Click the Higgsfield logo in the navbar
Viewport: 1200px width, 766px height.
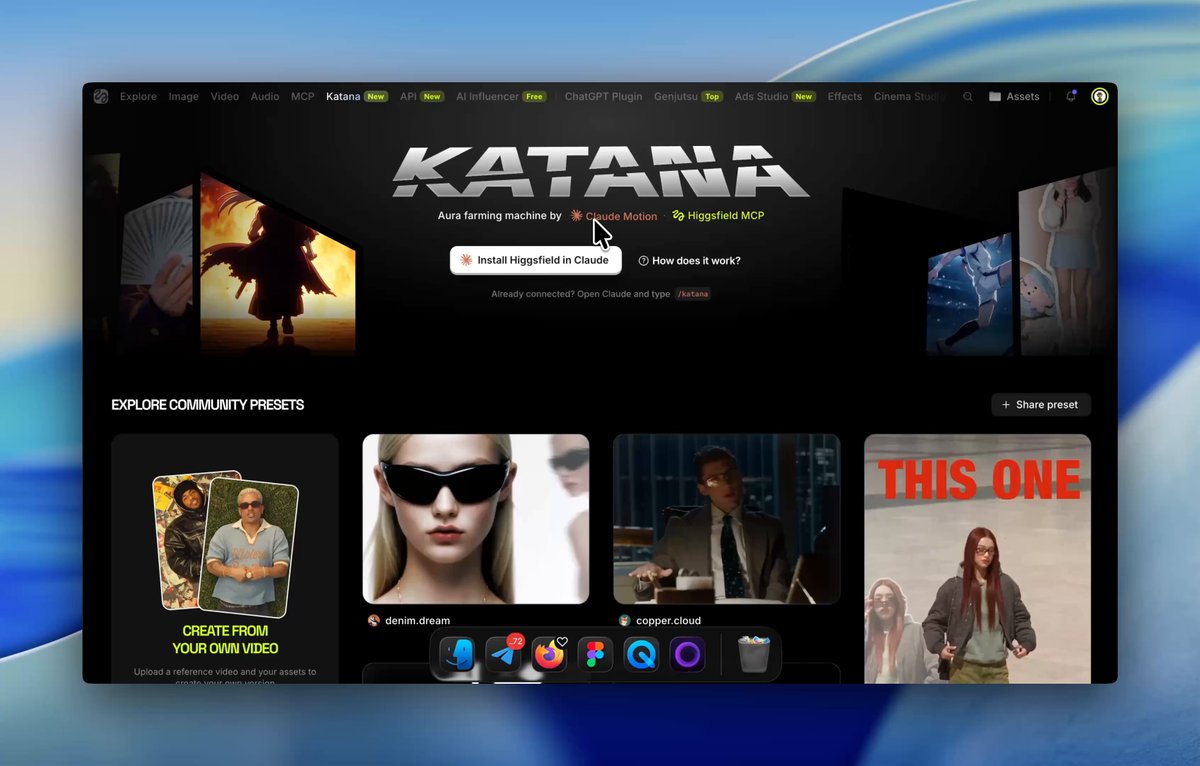[101, 97]
